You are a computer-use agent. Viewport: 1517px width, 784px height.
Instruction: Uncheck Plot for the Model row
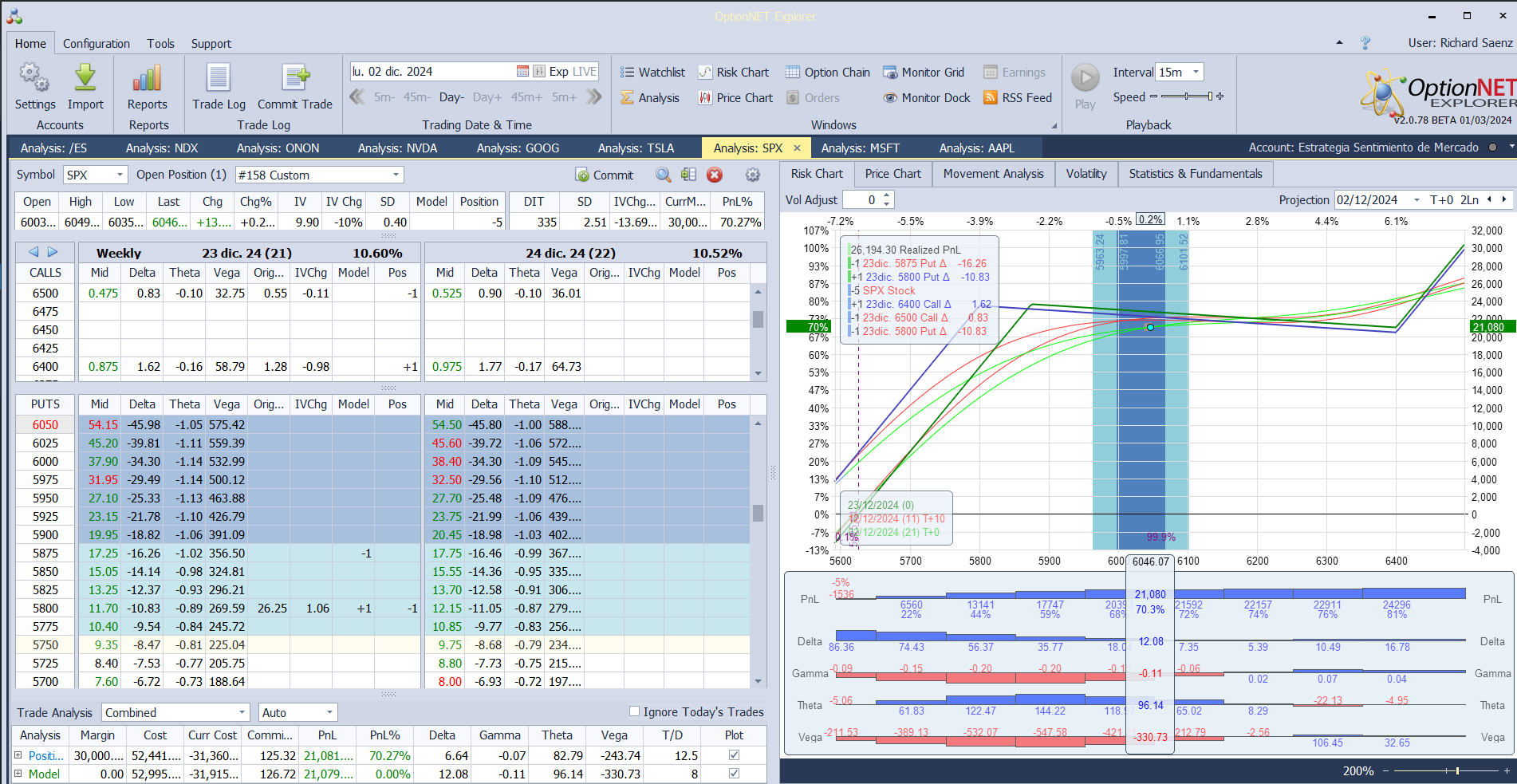click(734, 773)
